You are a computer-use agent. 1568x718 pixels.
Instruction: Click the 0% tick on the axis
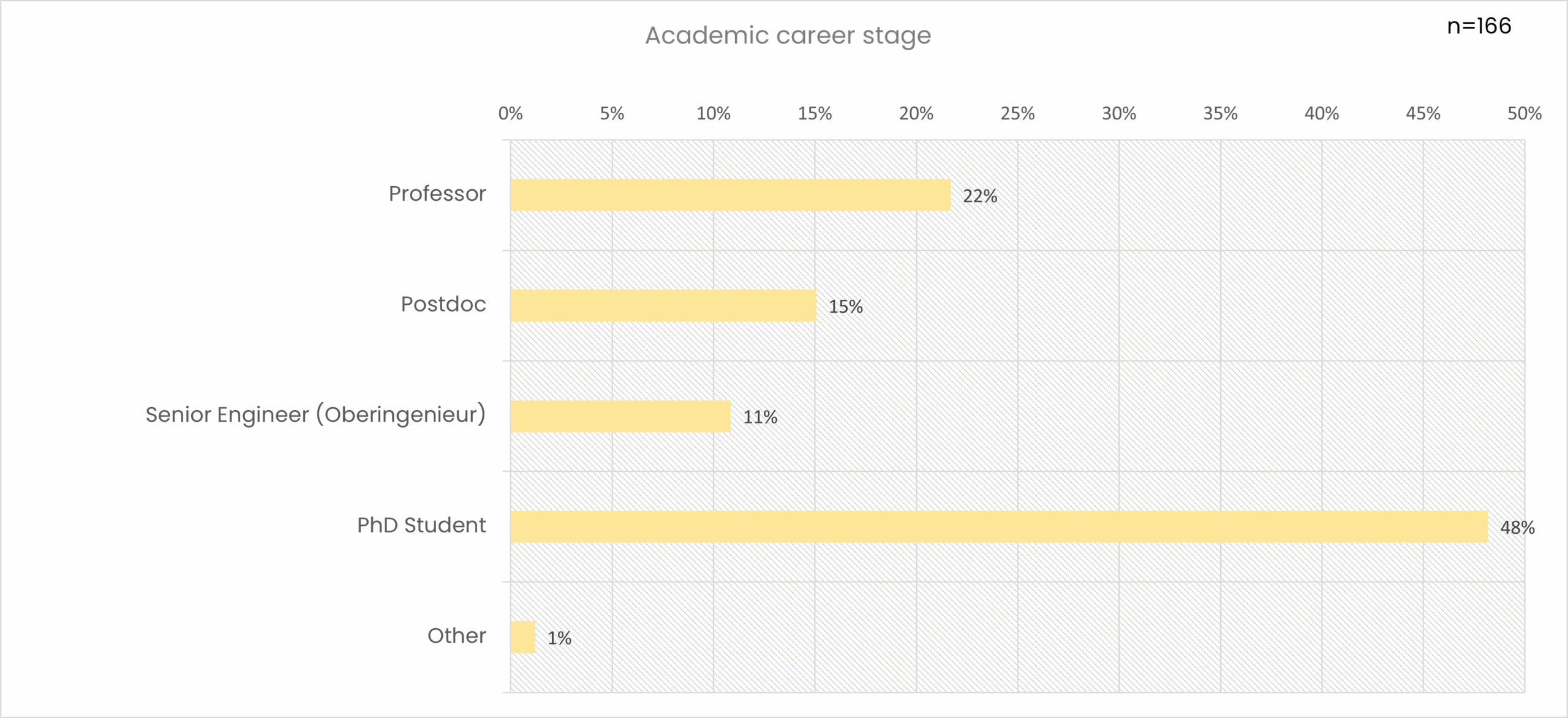510,114
